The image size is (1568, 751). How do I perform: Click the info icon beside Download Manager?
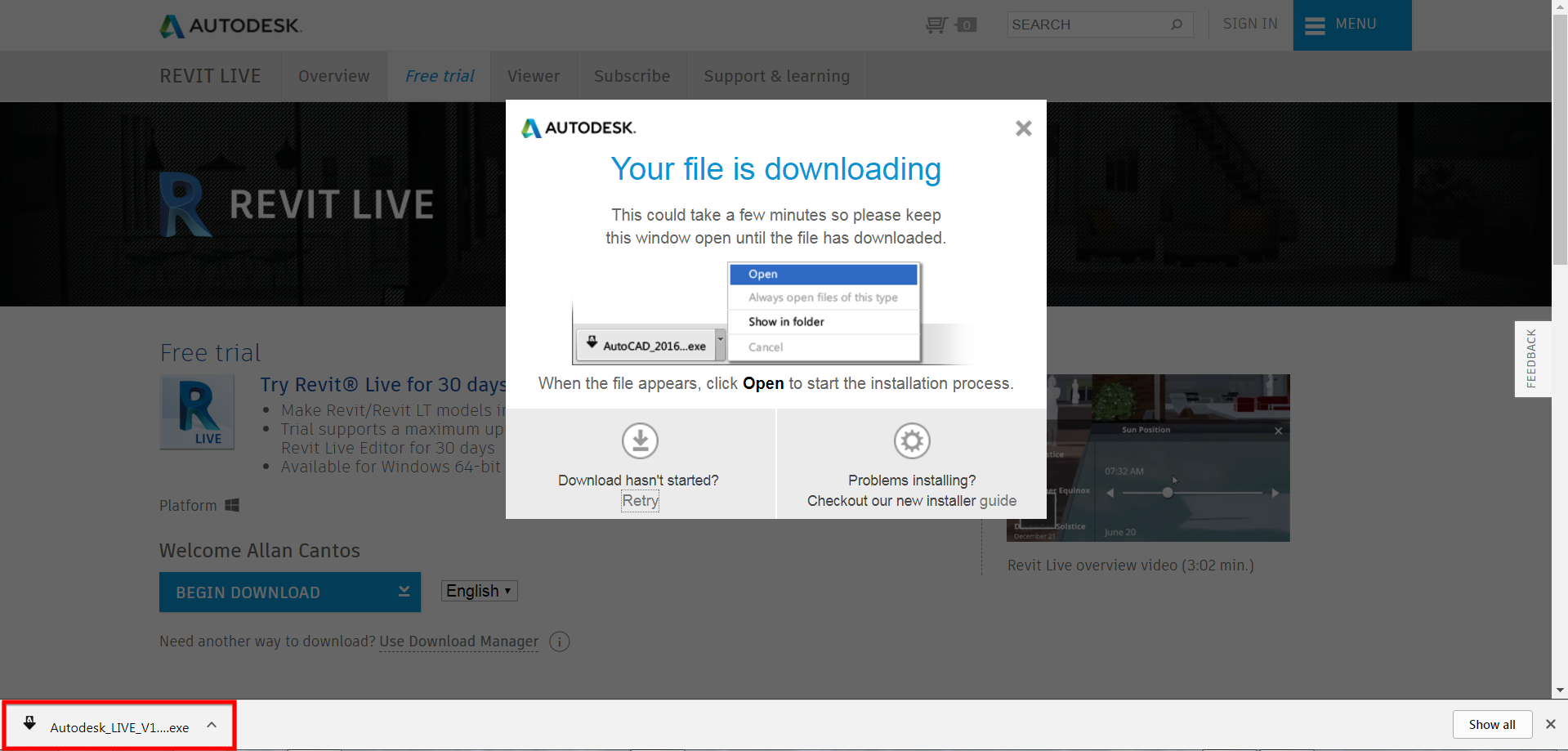pyautogui.click(x=560, y=642)
